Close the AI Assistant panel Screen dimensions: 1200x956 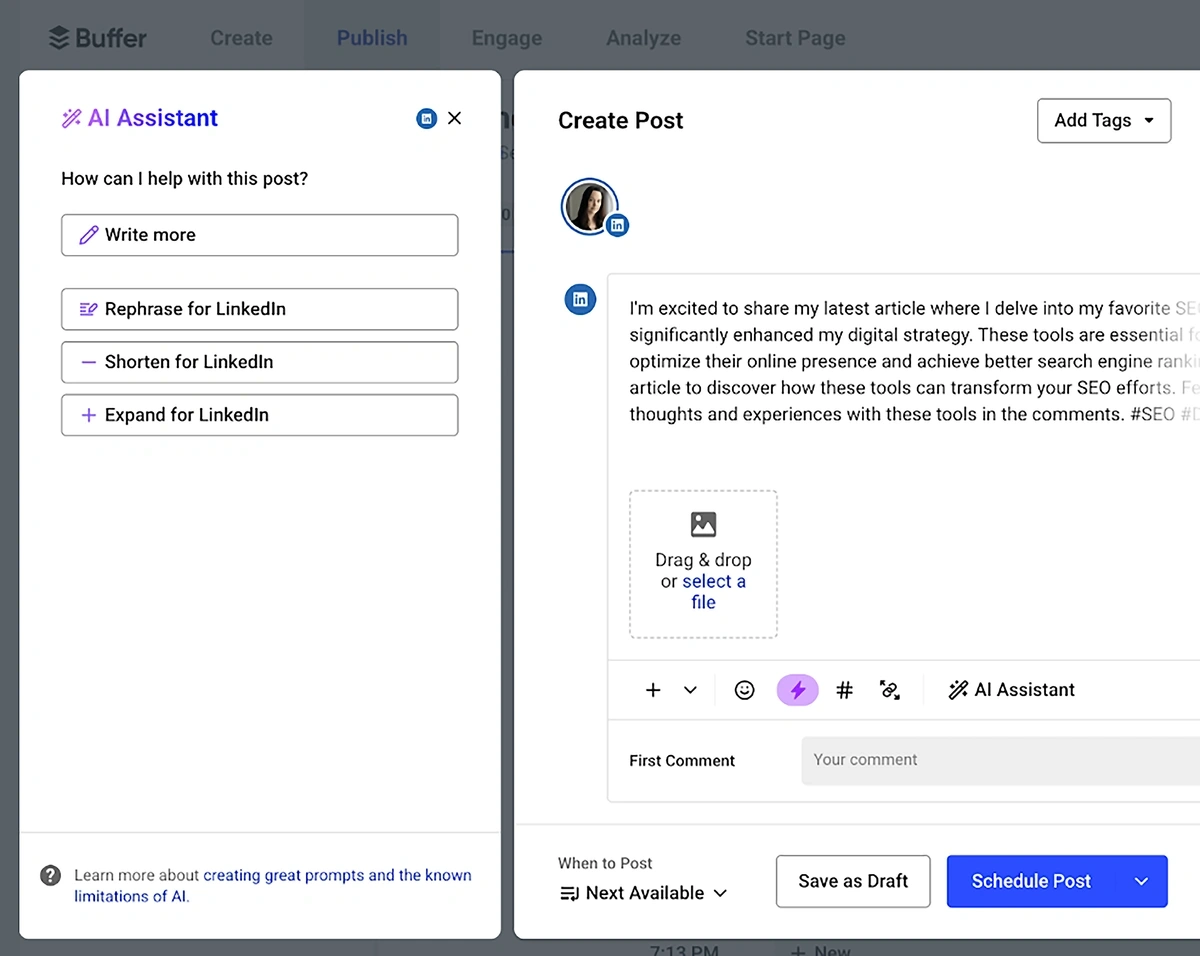pyautogui.click(x=455, y=118)
